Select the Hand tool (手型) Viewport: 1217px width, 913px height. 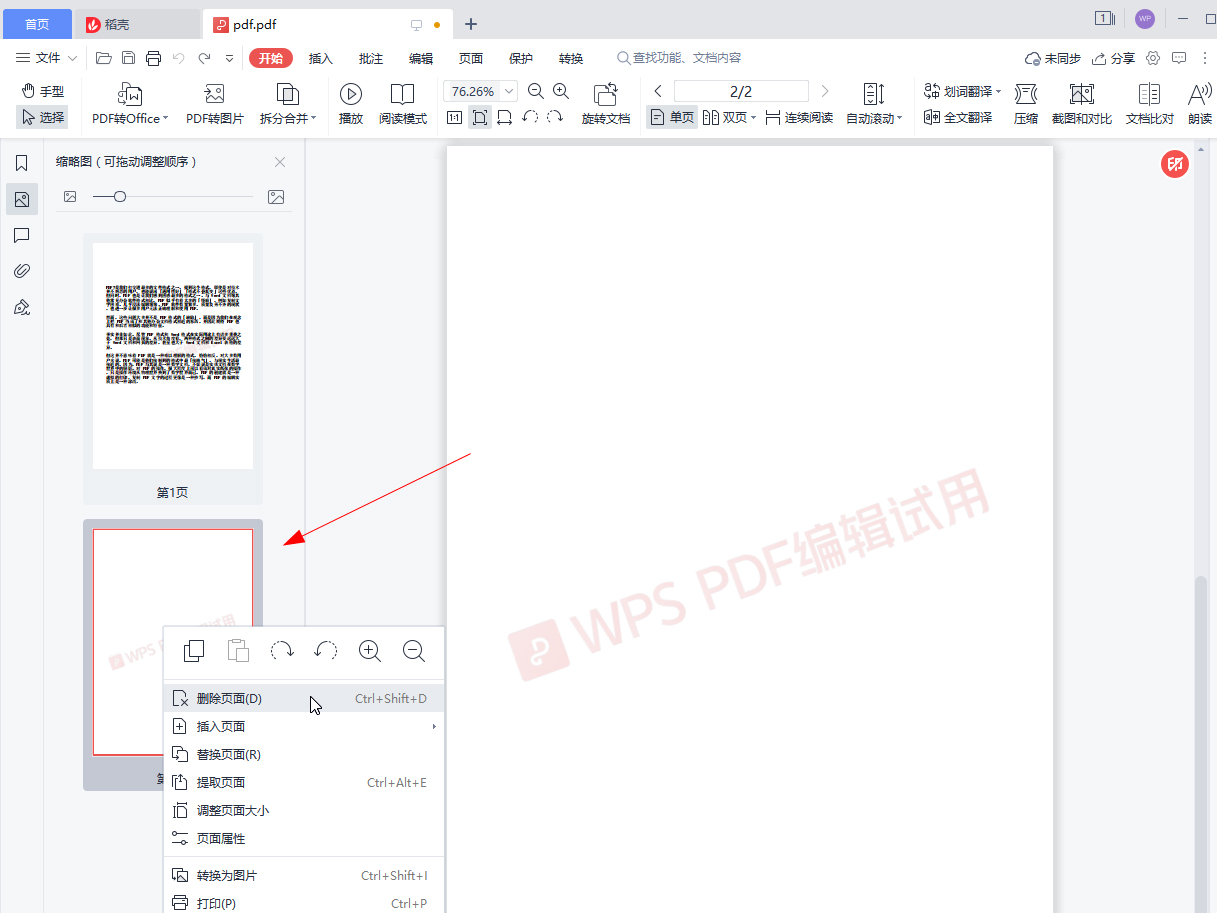point(42,91)
